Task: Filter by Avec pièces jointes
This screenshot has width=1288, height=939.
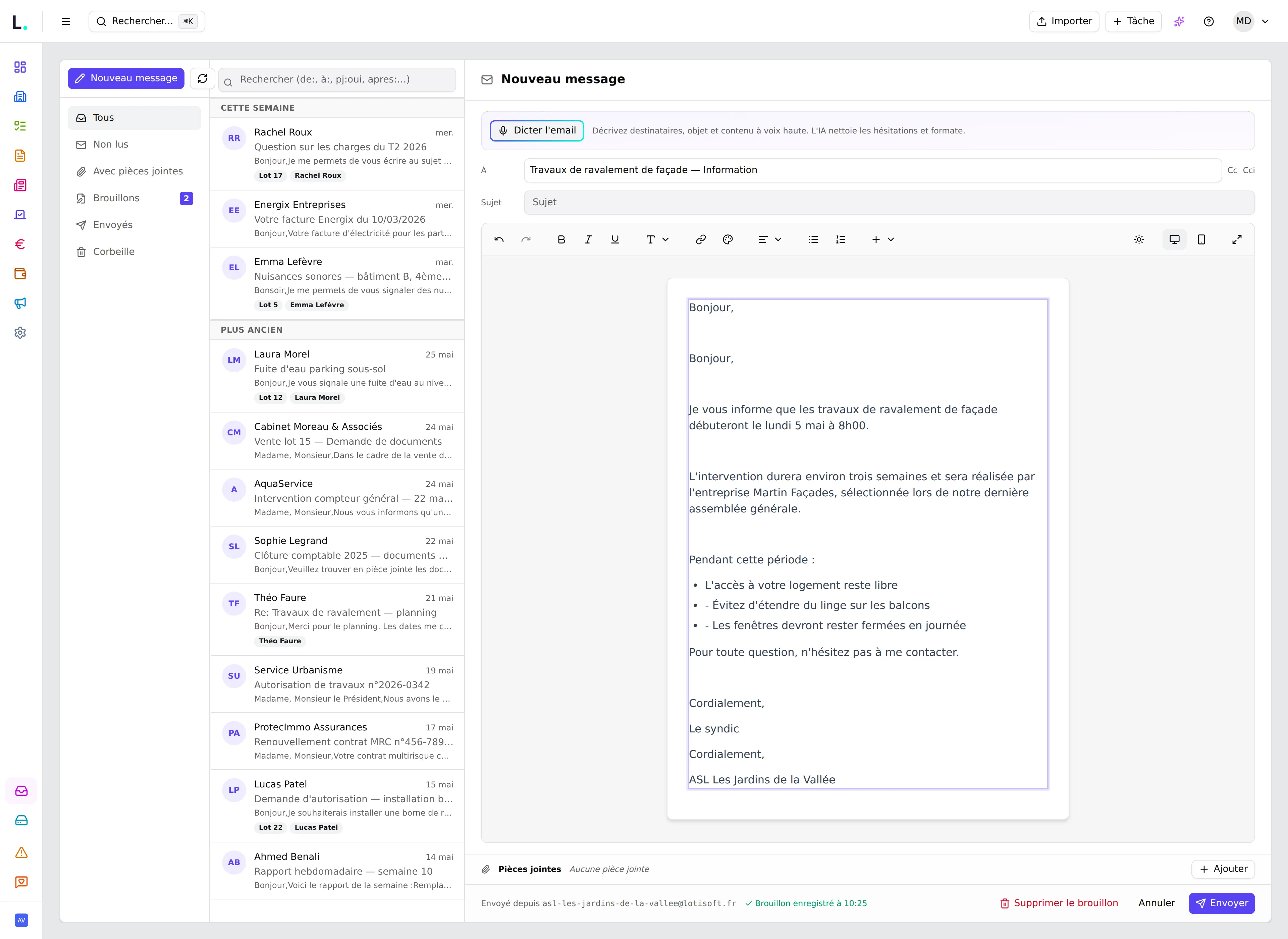Action: point(134,171)
